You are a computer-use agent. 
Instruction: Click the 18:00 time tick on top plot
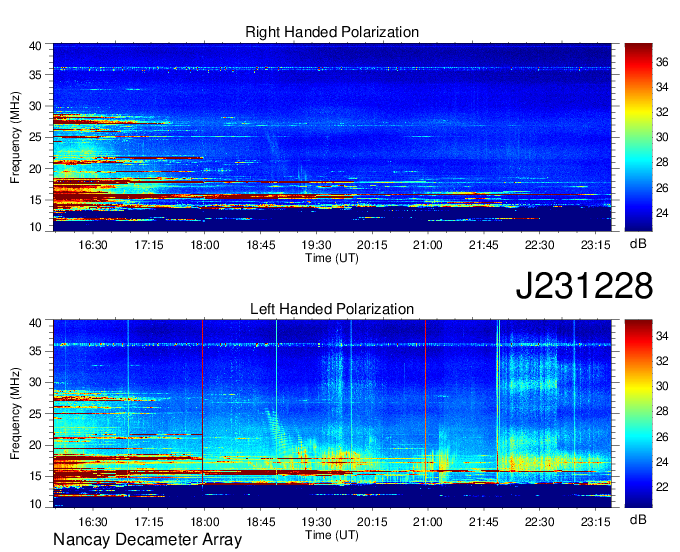pyautogui.click(x=205, y=245)
